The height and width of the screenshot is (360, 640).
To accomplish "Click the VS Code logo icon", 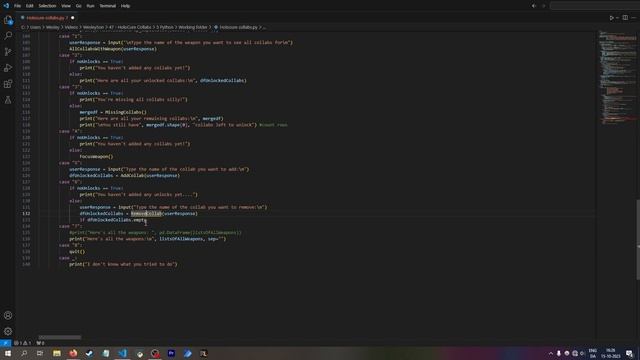I will pyautogui.click(x=6, y=6).
